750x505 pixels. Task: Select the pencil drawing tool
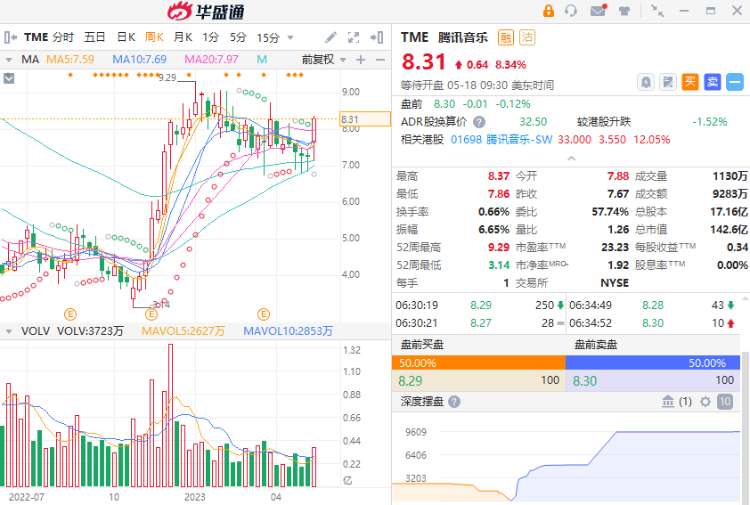331,37
